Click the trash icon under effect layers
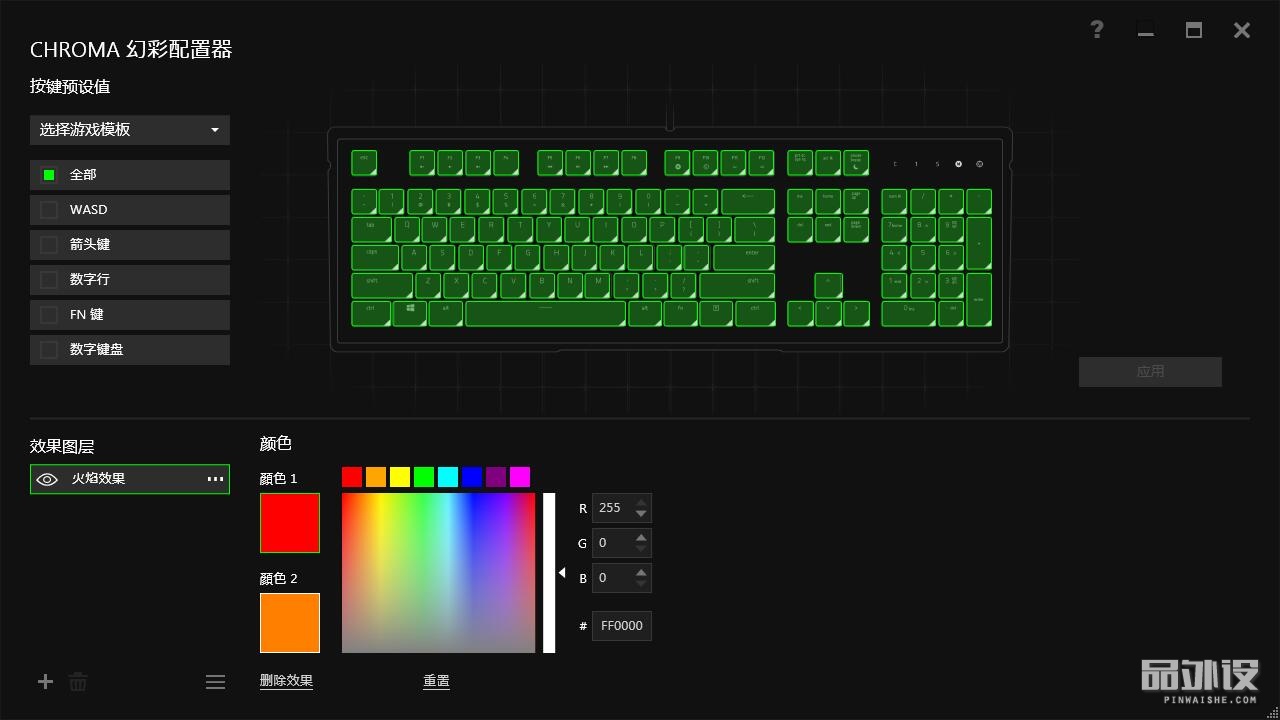1280x720 pixels. [x=78, y=681]
